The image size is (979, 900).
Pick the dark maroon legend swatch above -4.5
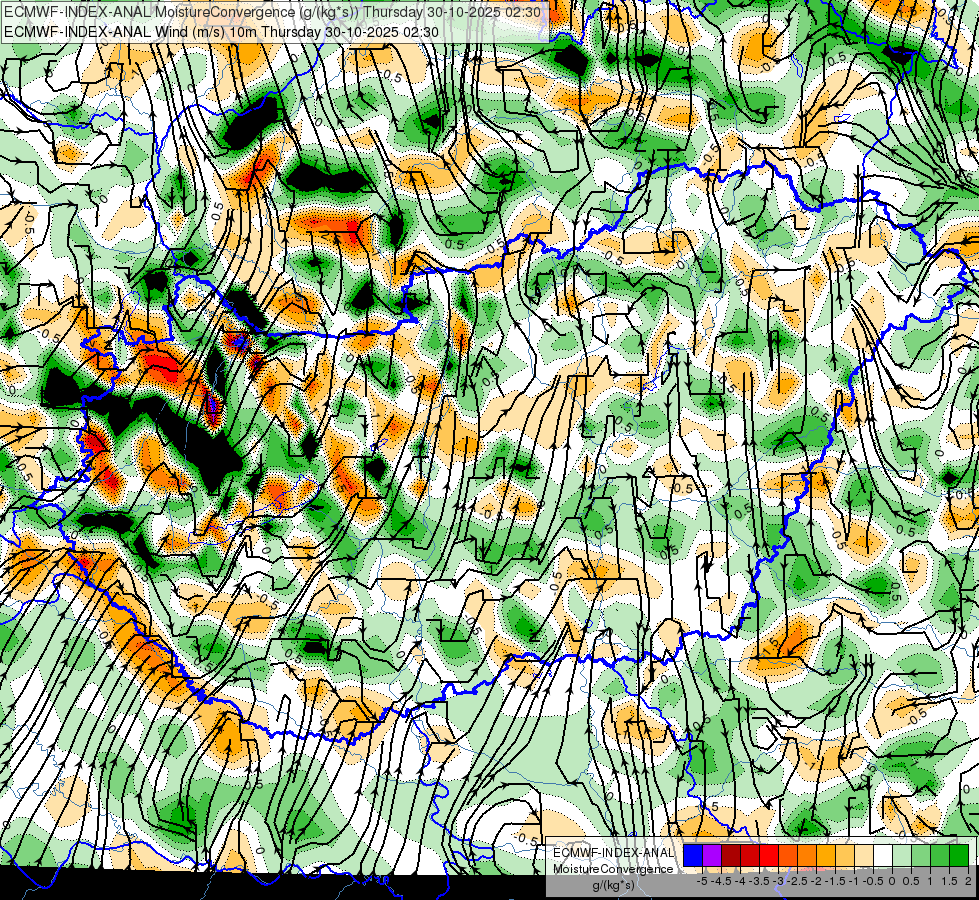[731, 855]
